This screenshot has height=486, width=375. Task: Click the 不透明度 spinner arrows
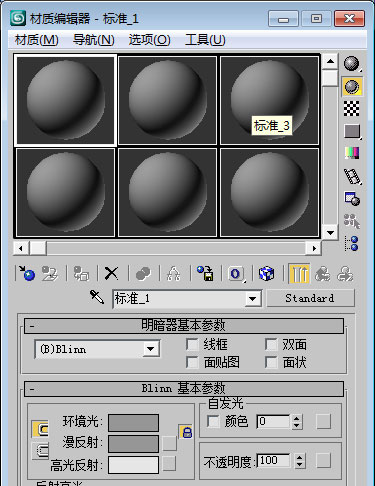pyautogui.click(x=300, y=461)
